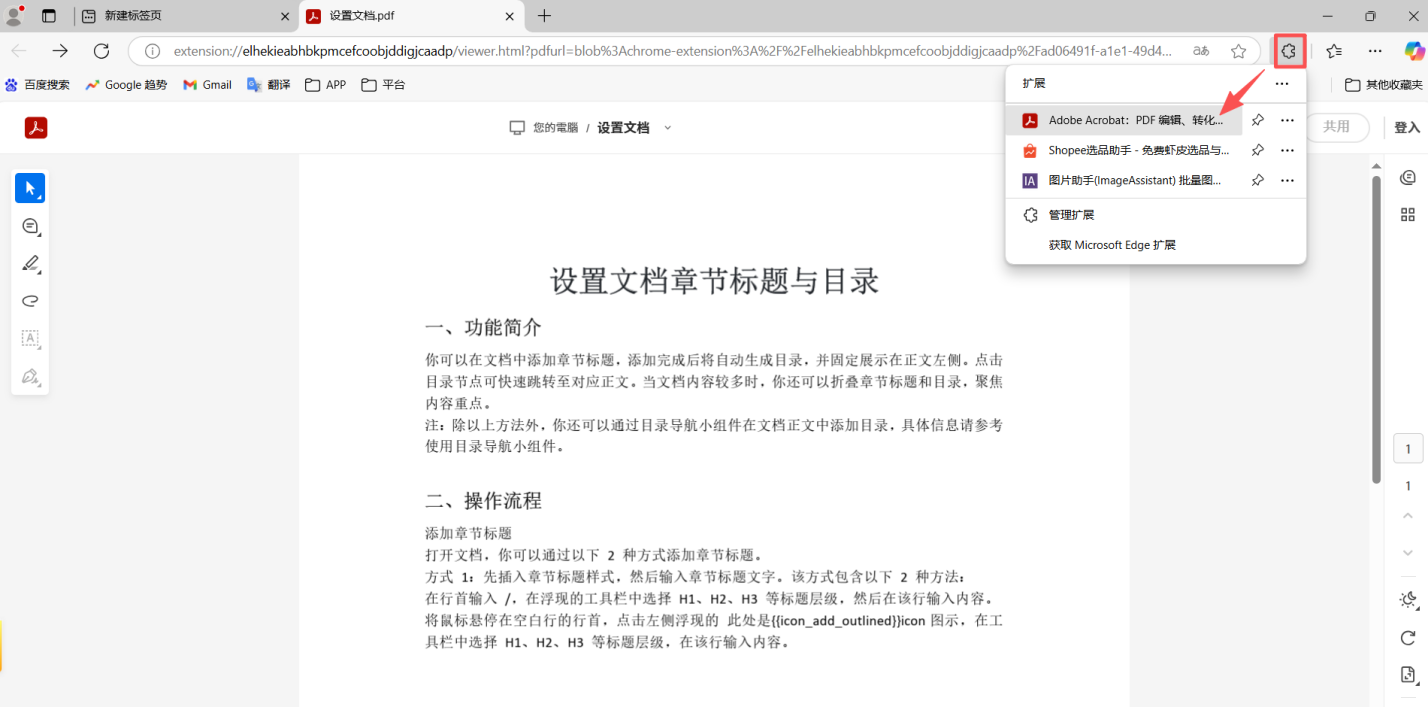The height and width of the screenshot is (707, 1428).
Task: Select the arrow selection tool
Action: (30, 188)
